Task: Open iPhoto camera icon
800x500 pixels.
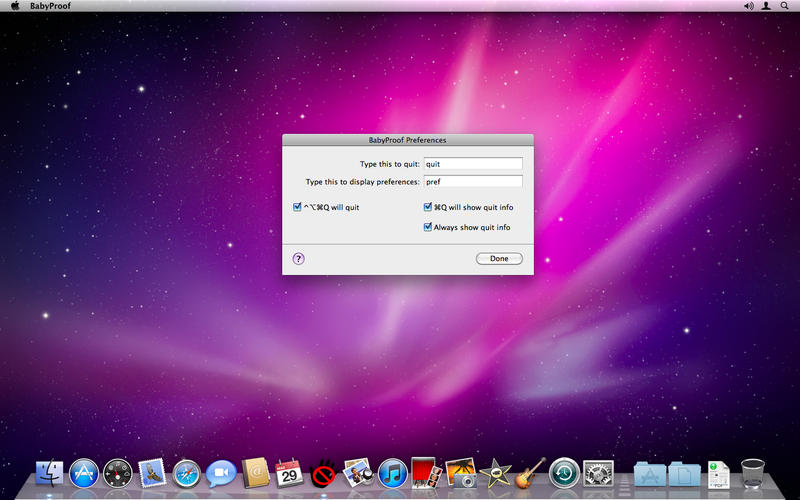Action: (461, 472)
